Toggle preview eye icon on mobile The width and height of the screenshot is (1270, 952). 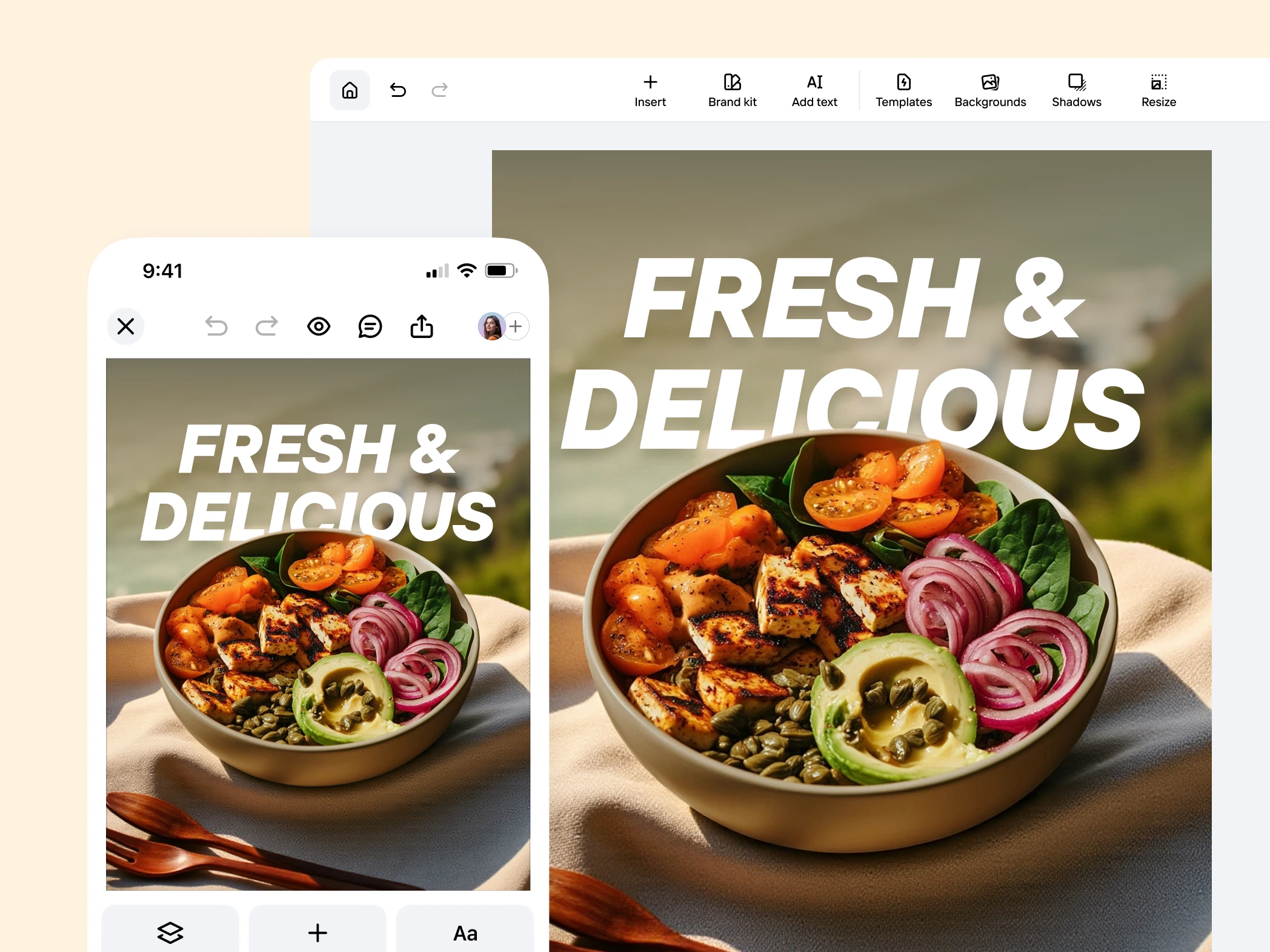pos(319,326)
